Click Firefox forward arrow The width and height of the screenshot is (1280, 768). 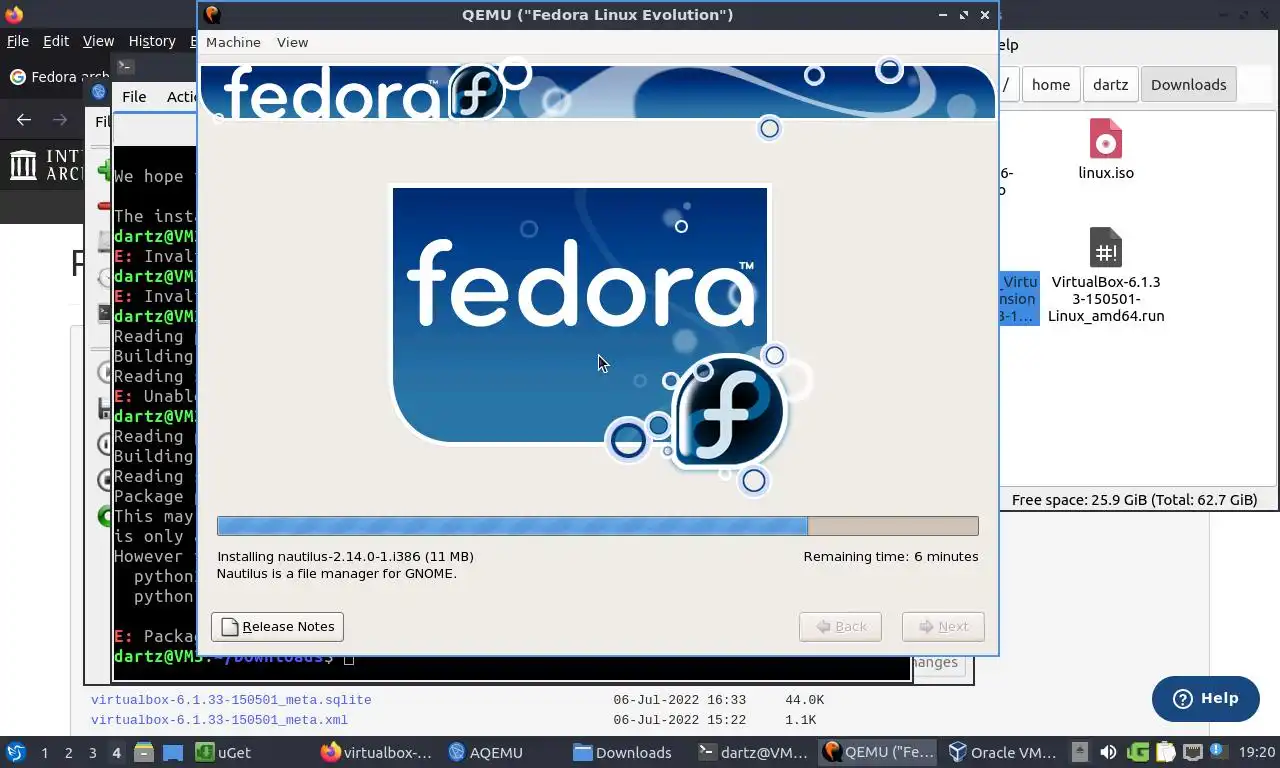[x=60, y=120]
